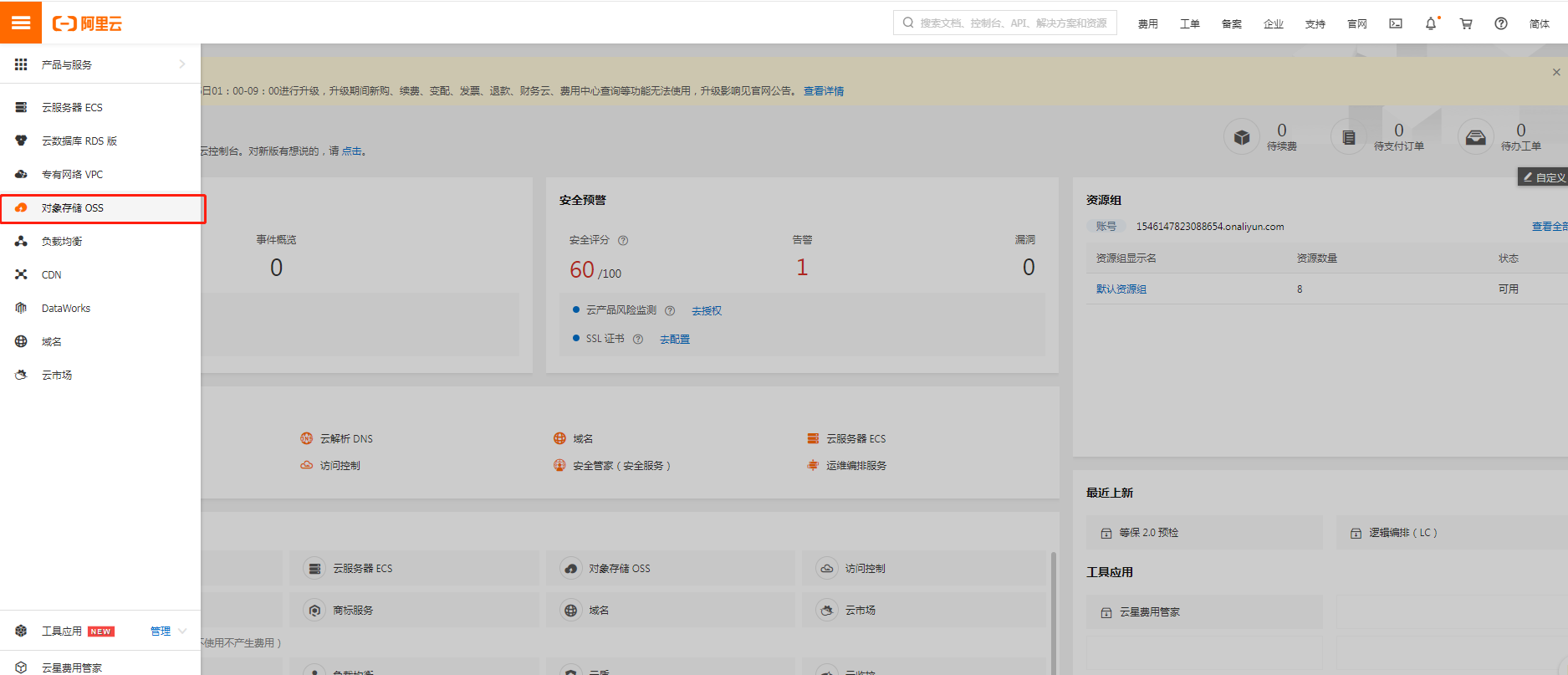
Task: Open the 对象存储 OSS card in the product grid
Action: 670,569
